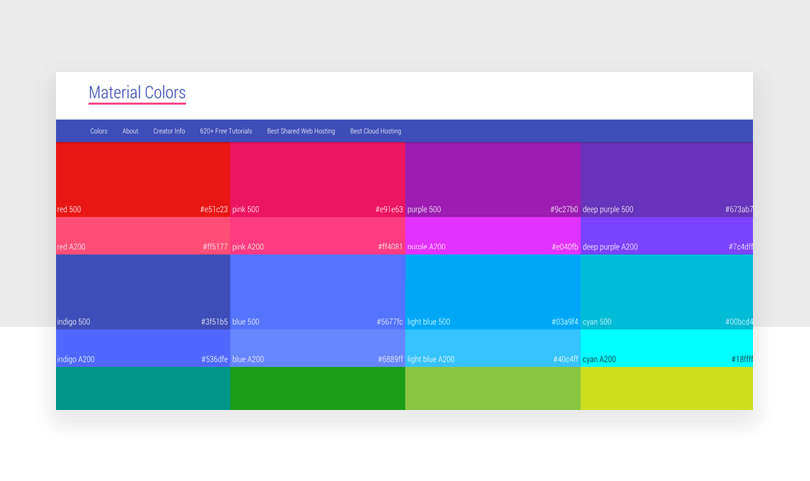The image size is (810, 481).
Task: Select the deep purple 500 swatch
Action: pyautogui.click(x=666, y=180)
